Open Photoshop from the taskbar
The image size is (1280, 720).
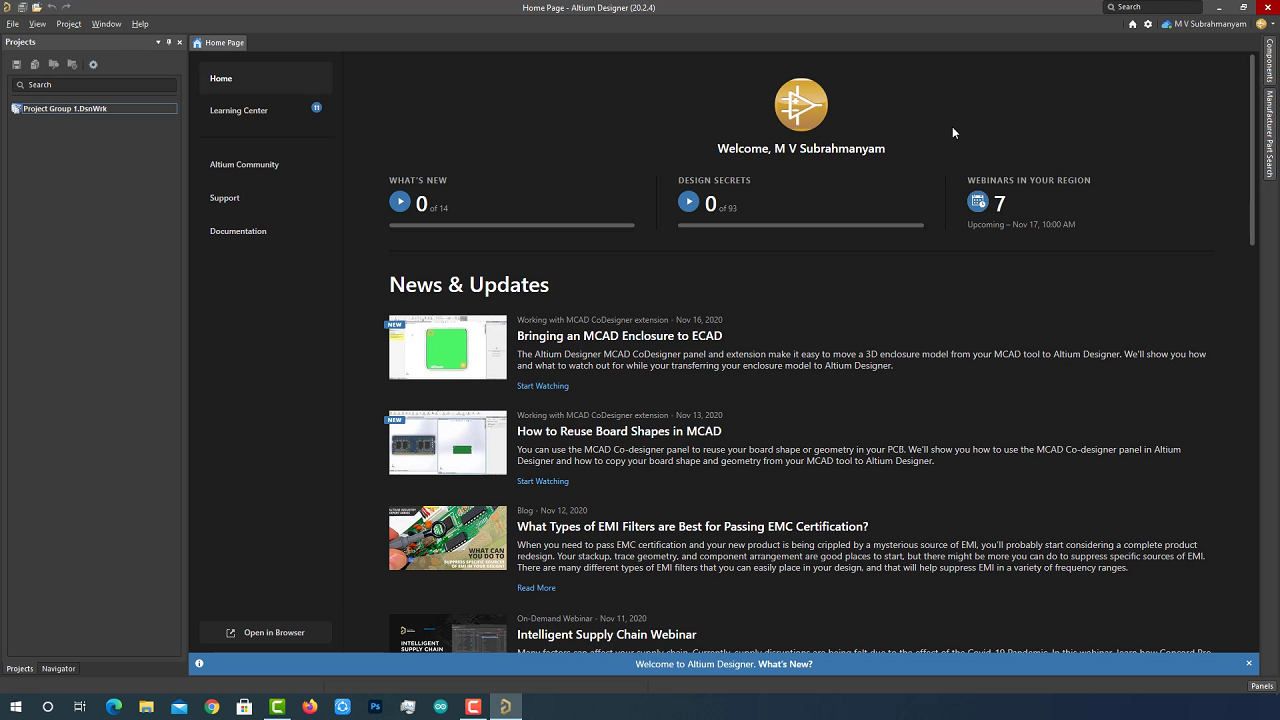tap(375, 707)
